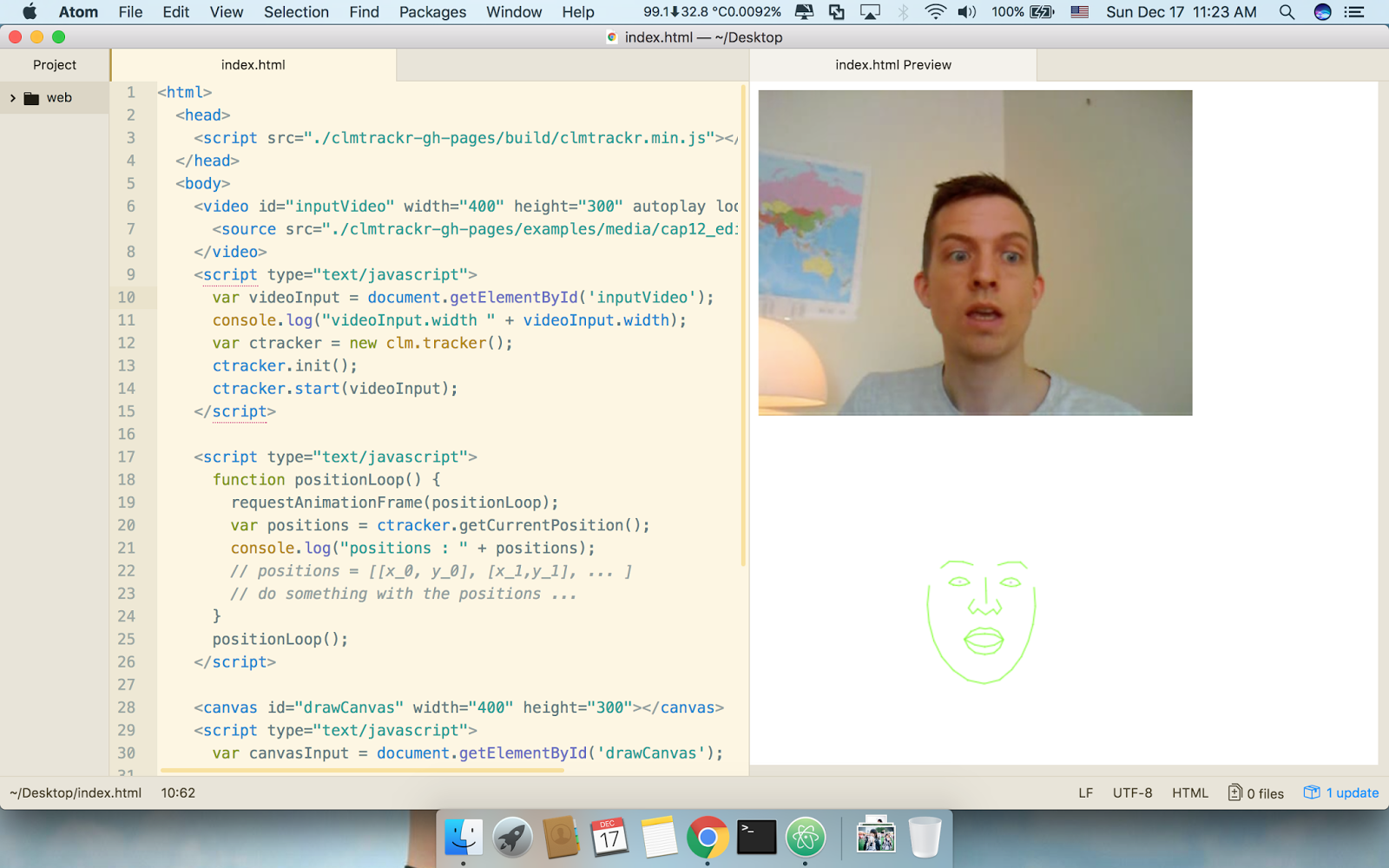Viewport: 1389px width, 868px height.
Task: Click the system stats readout in menu bar
Action: 712,12
